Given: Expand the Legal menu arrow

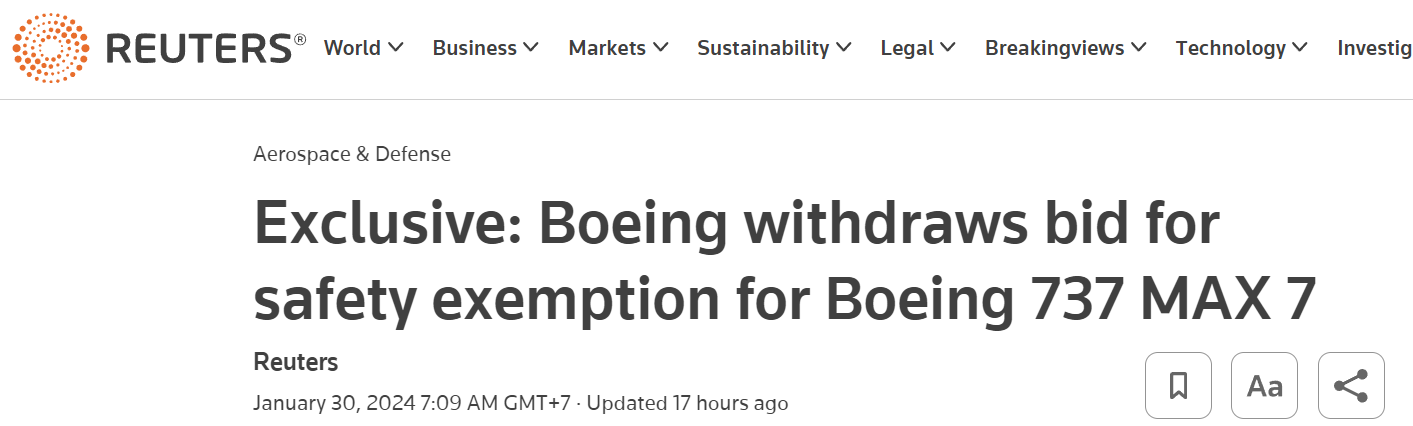Looking at the screenshot, I should coord(947,48).
